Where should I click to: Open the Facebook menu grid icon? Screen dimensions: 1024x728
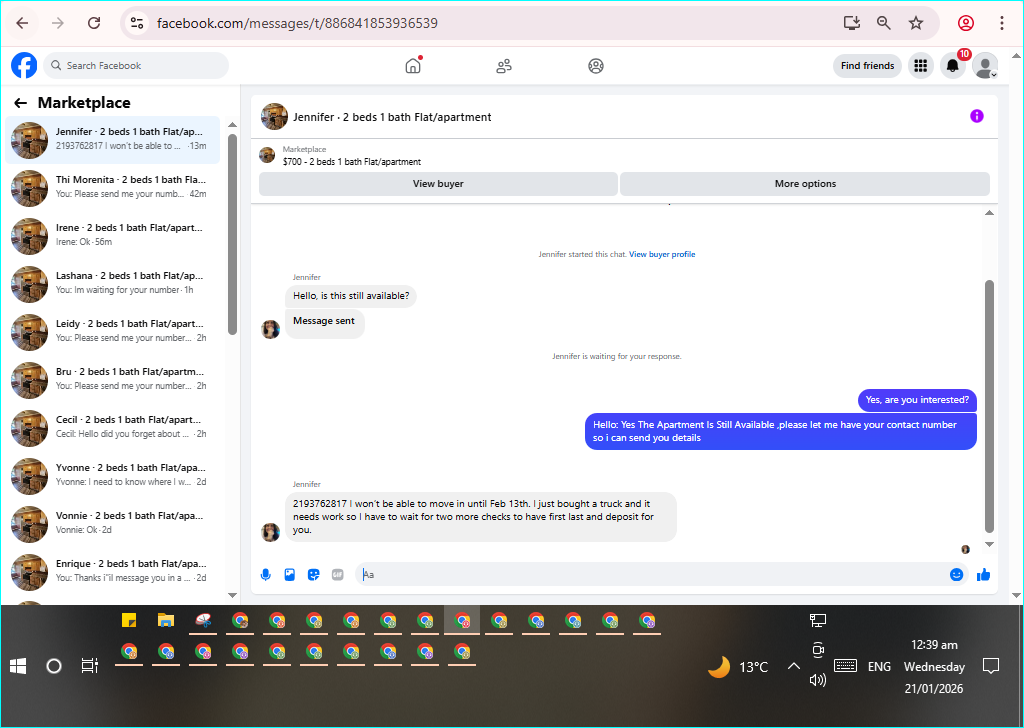coord(921,65)
